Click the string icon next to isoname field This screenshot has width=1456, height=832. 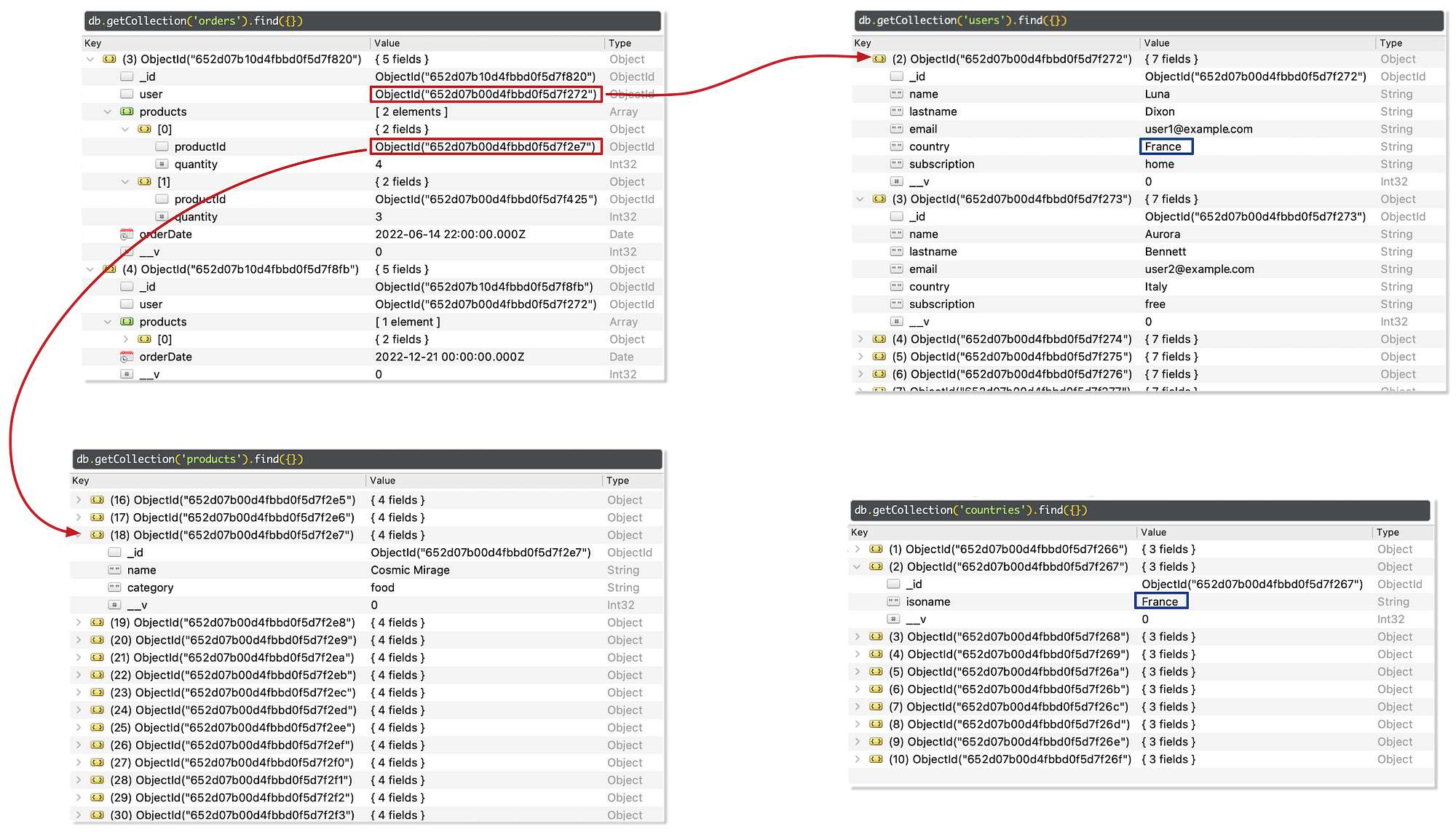coord(893,602)
